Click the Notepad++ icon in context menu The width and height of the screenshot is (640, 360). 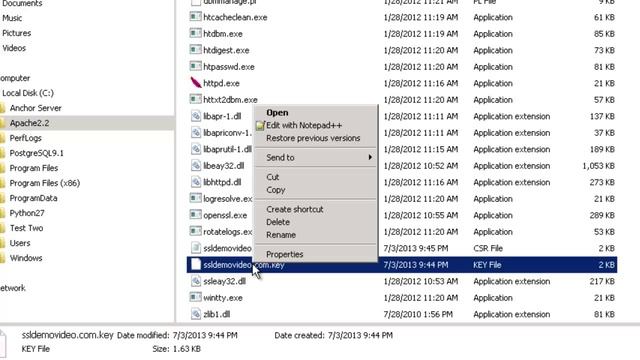[x=260, y=126]
